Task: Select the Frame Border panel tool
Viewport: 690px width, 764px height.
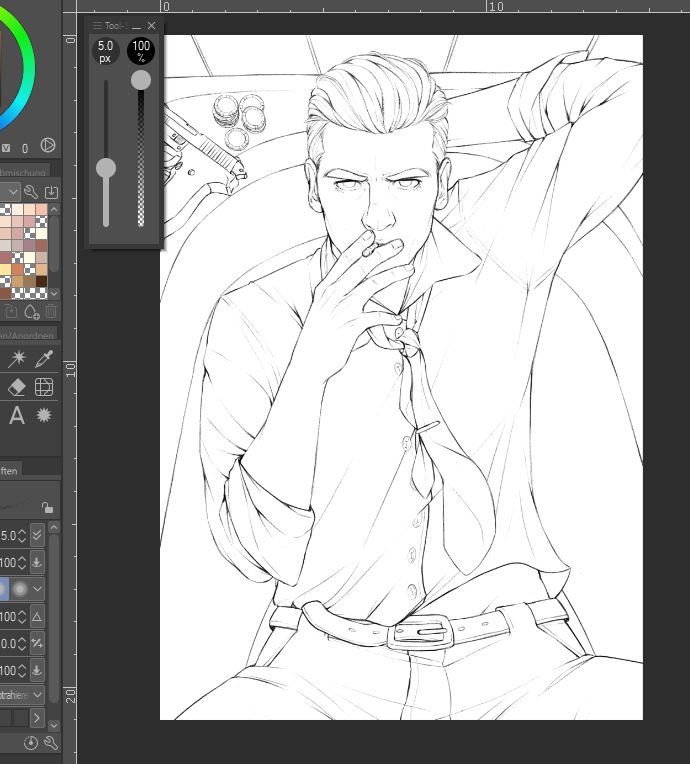Action: pyautogui.click(x=44, y=387)
